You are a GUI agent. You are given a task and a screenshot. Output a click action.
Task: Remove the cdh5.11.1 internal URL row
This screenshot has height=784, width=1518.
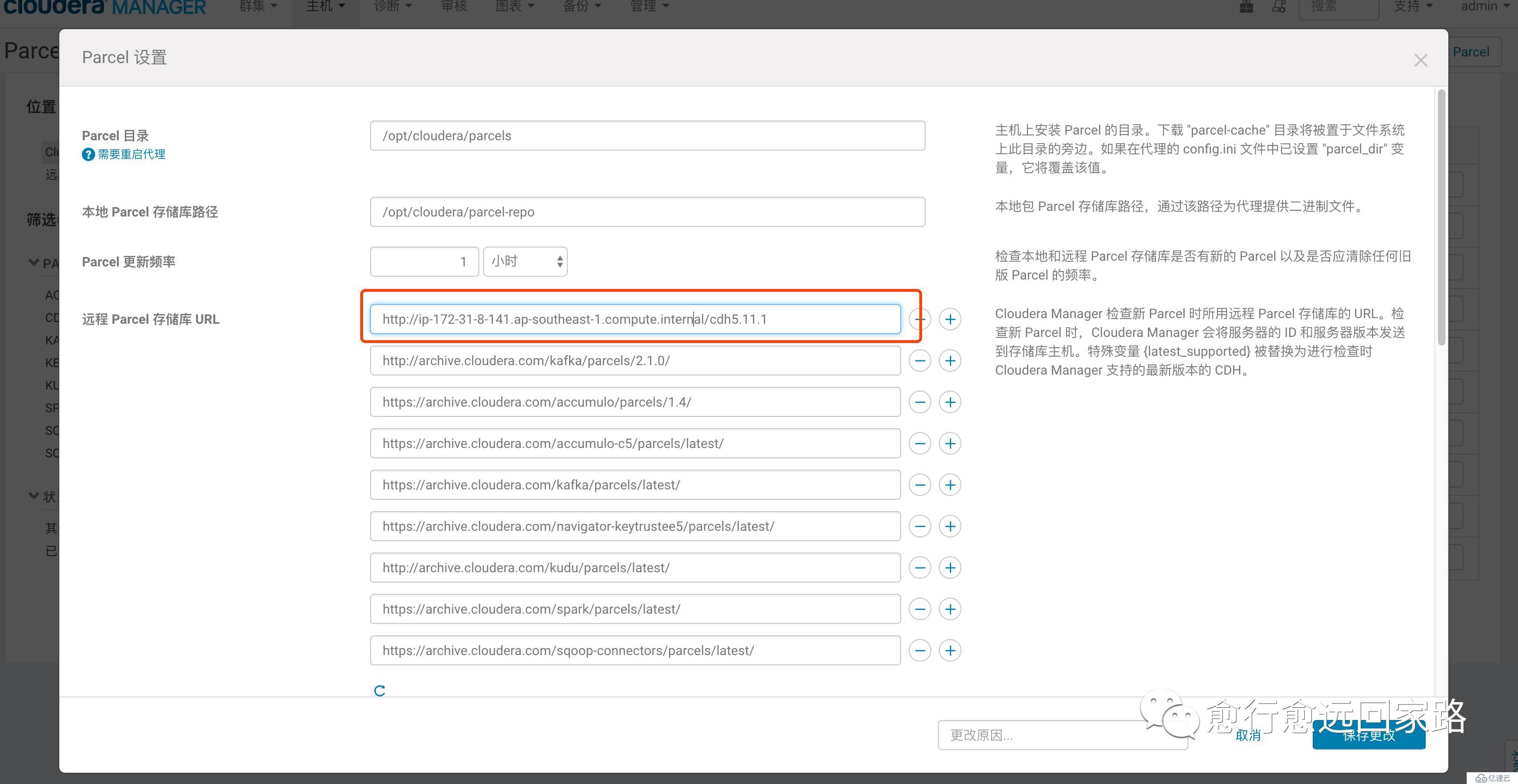tap(920, 319)
